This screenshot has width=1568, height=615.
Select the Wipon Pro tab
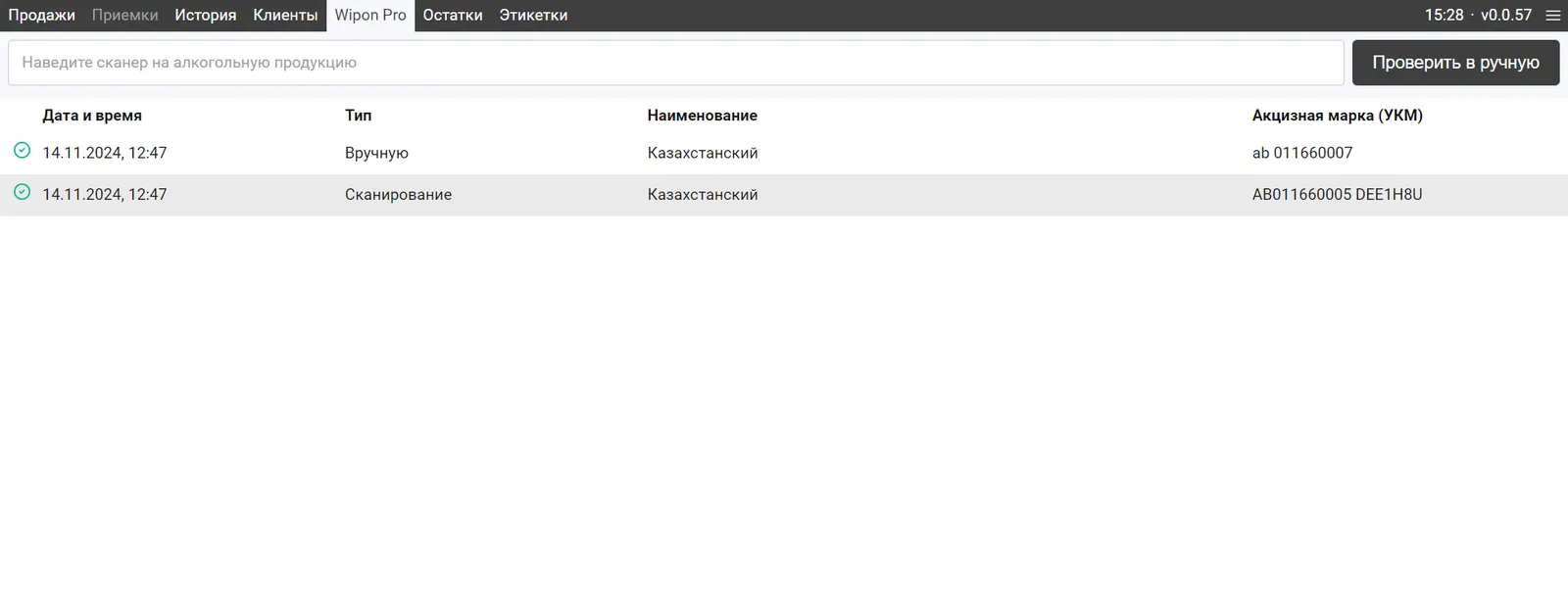pyautogui.click(x=370, y=16)
